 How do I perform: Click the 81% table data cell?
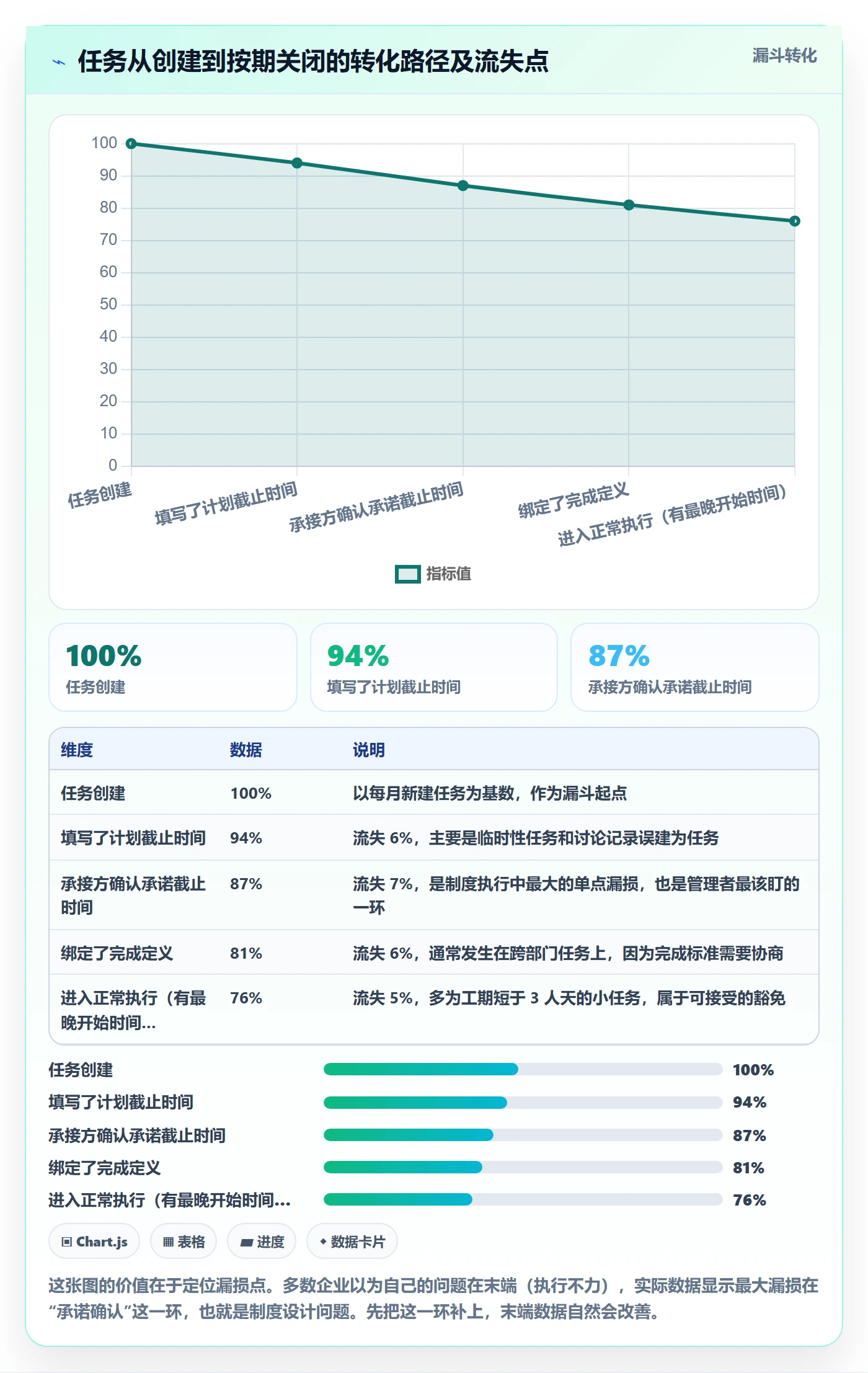click(246, 953)
